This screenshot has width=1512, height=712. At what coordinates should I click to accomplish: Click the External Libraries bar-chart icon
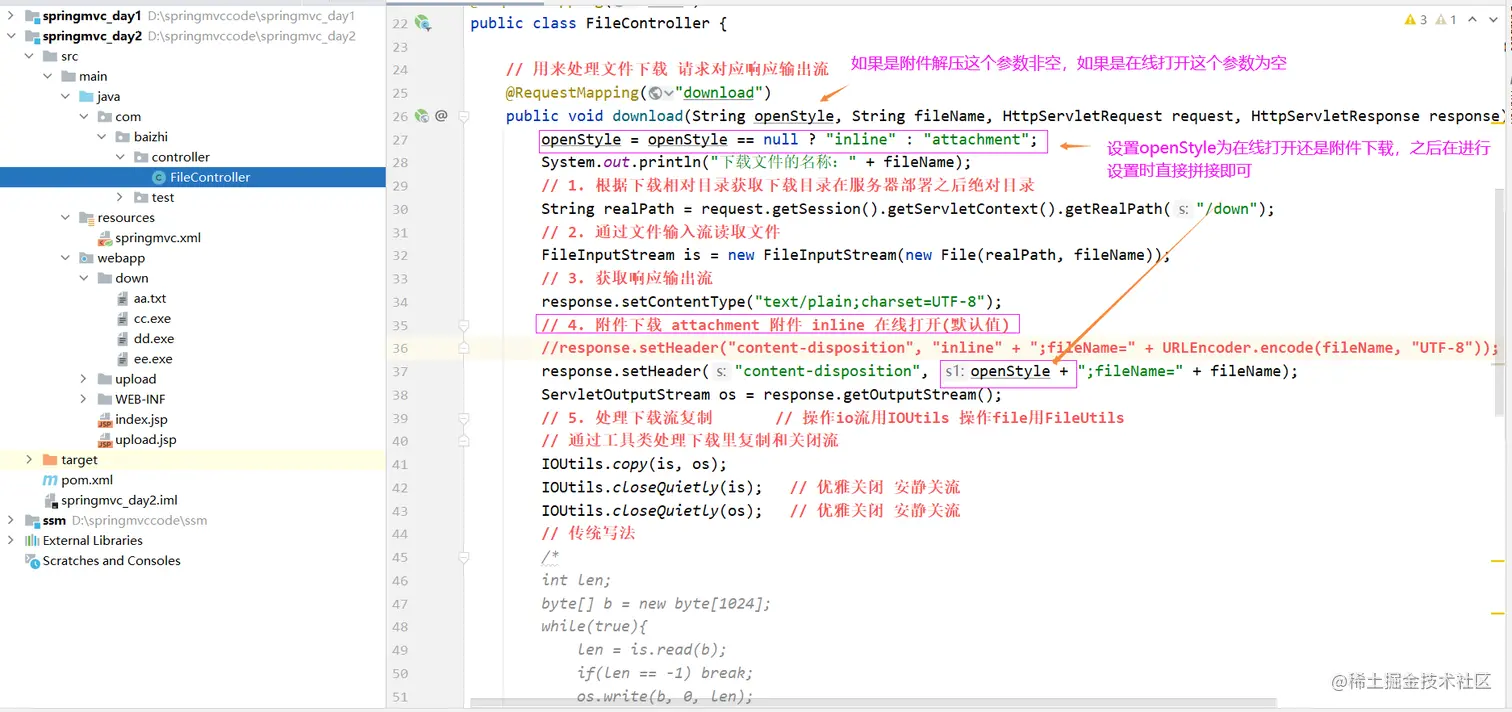32,540
